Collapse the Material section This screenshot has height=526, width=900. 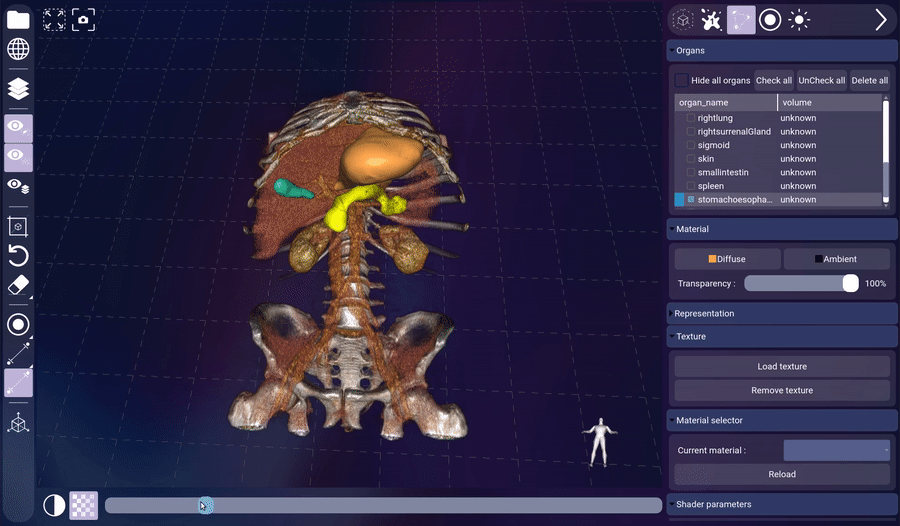point(782,229)
